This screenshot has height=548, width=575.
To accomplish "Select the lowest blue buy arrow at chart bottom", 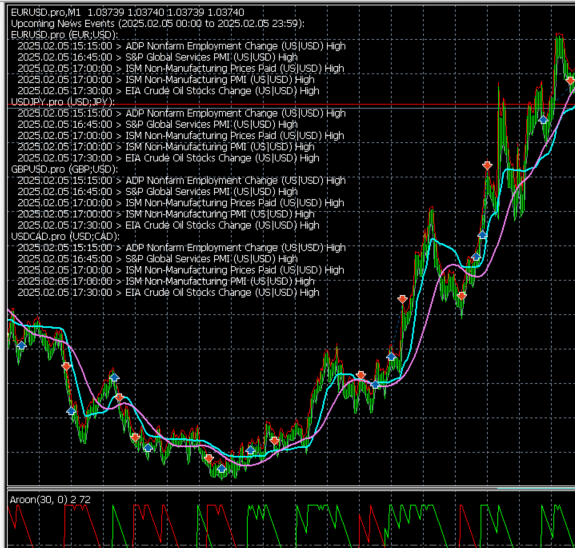I will click(221, 468).
